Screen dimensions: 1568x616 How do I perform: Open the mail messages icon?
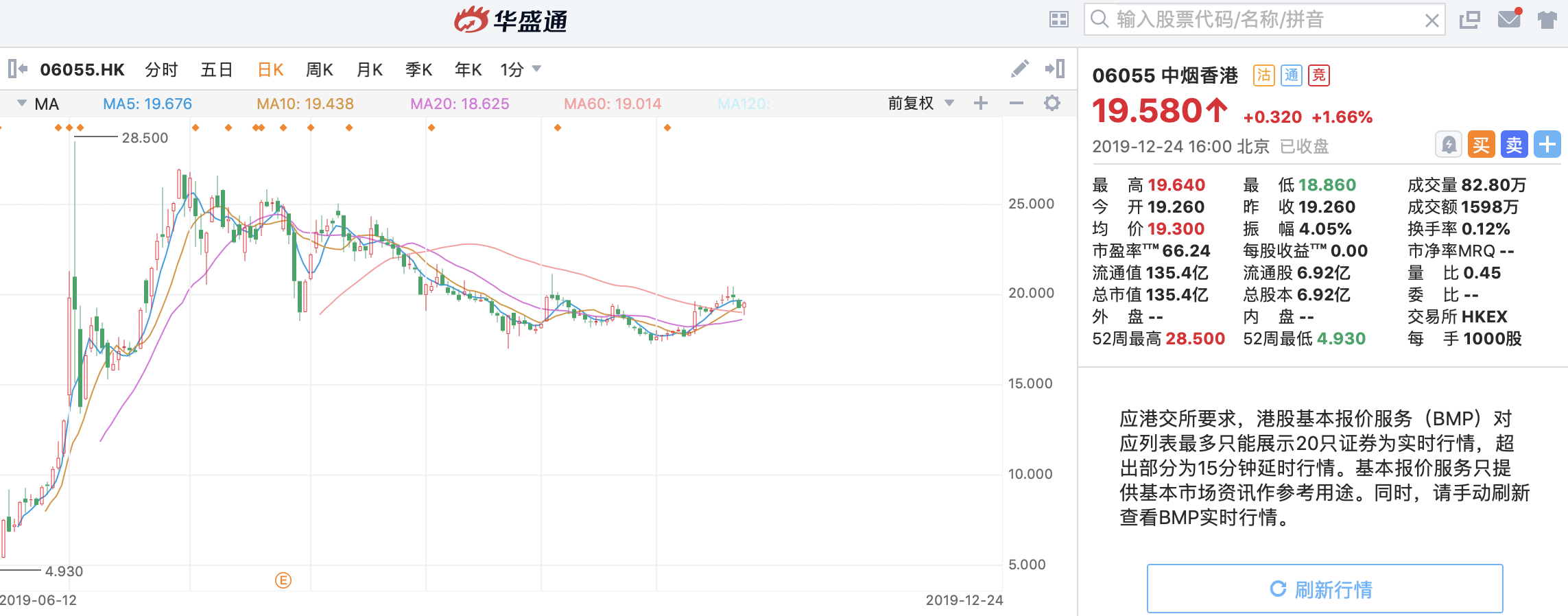click(1509, 19)
